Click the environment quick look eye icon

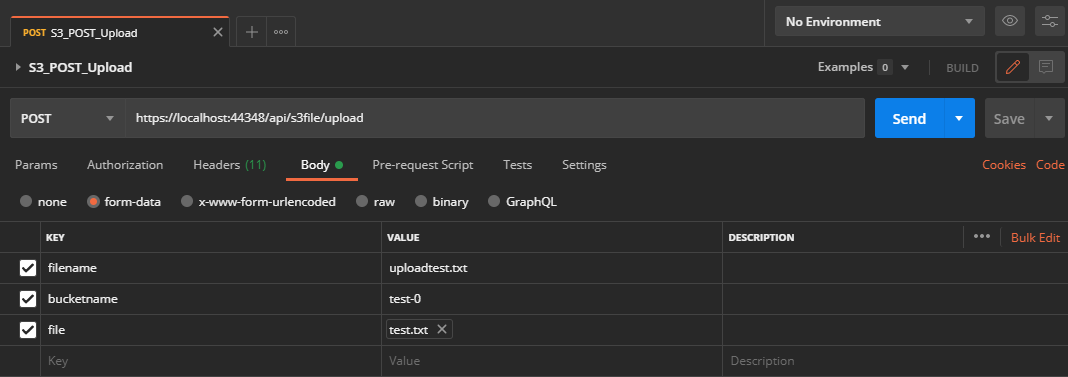point(1009,21)
